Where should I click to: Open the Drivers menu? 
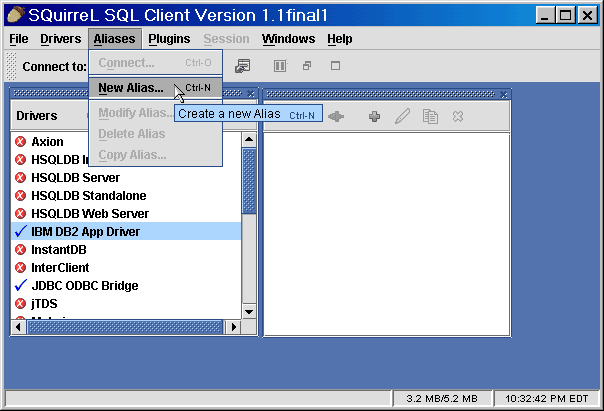[x=60, y=39]
